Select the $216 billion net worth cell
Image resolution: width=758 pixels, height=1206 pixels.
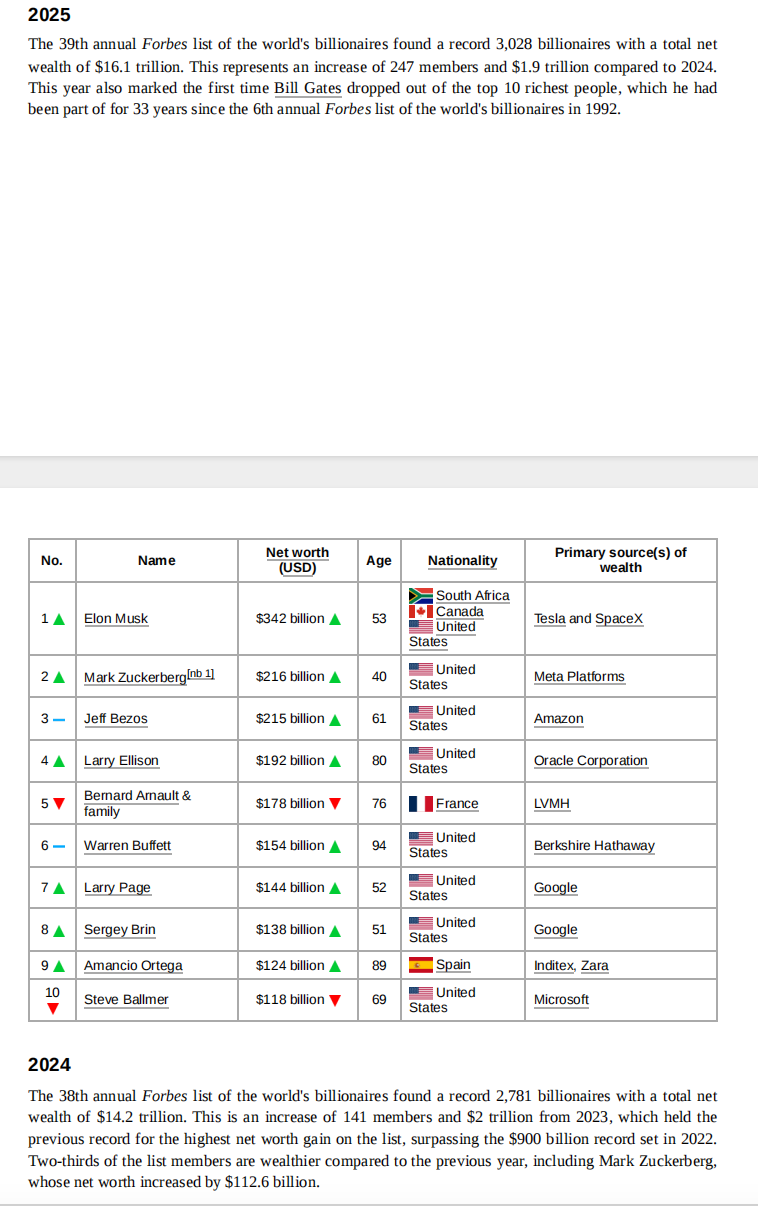[297, 677]
